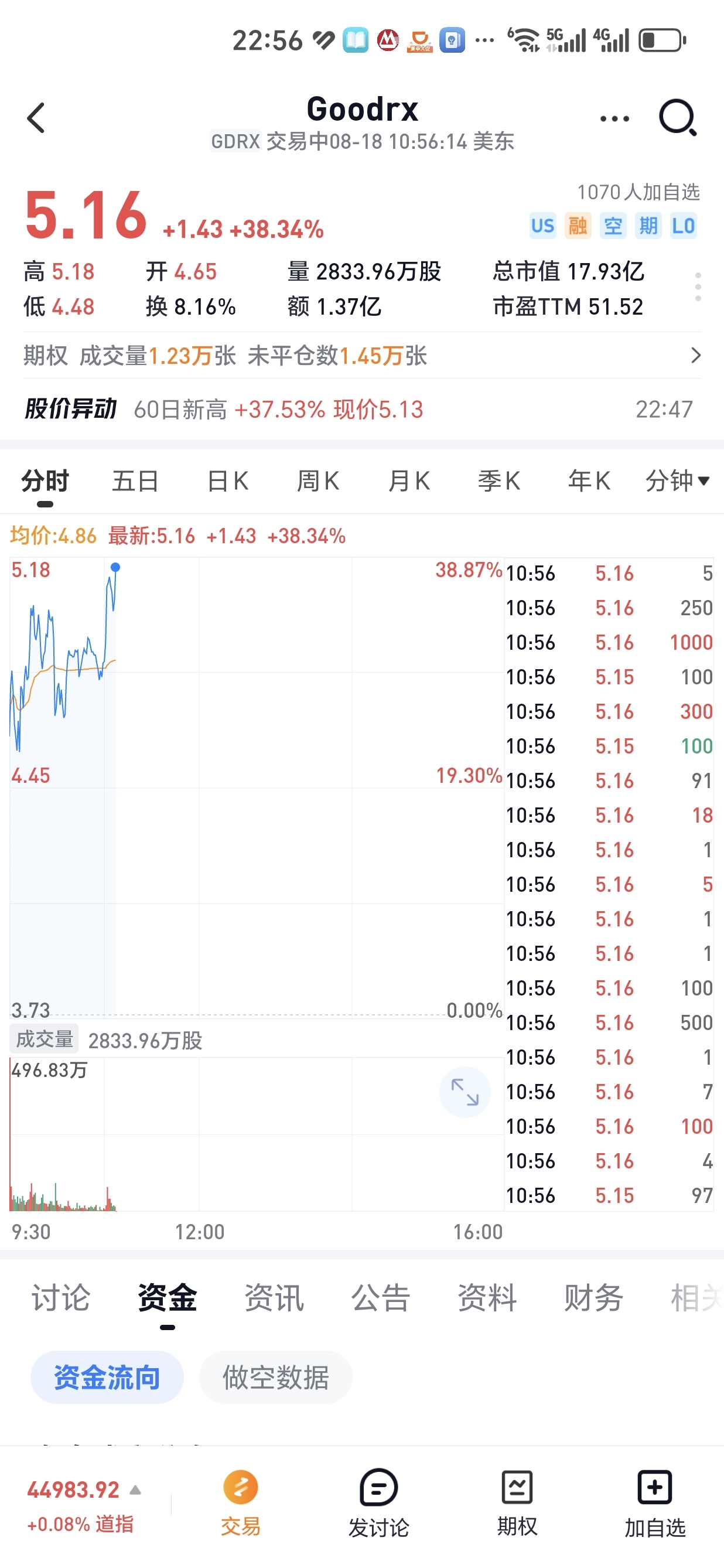The height and width of the screenshot is (1568, 724).
Task: Open the 资讯 news tab
Action: [x=274, y=1298]
